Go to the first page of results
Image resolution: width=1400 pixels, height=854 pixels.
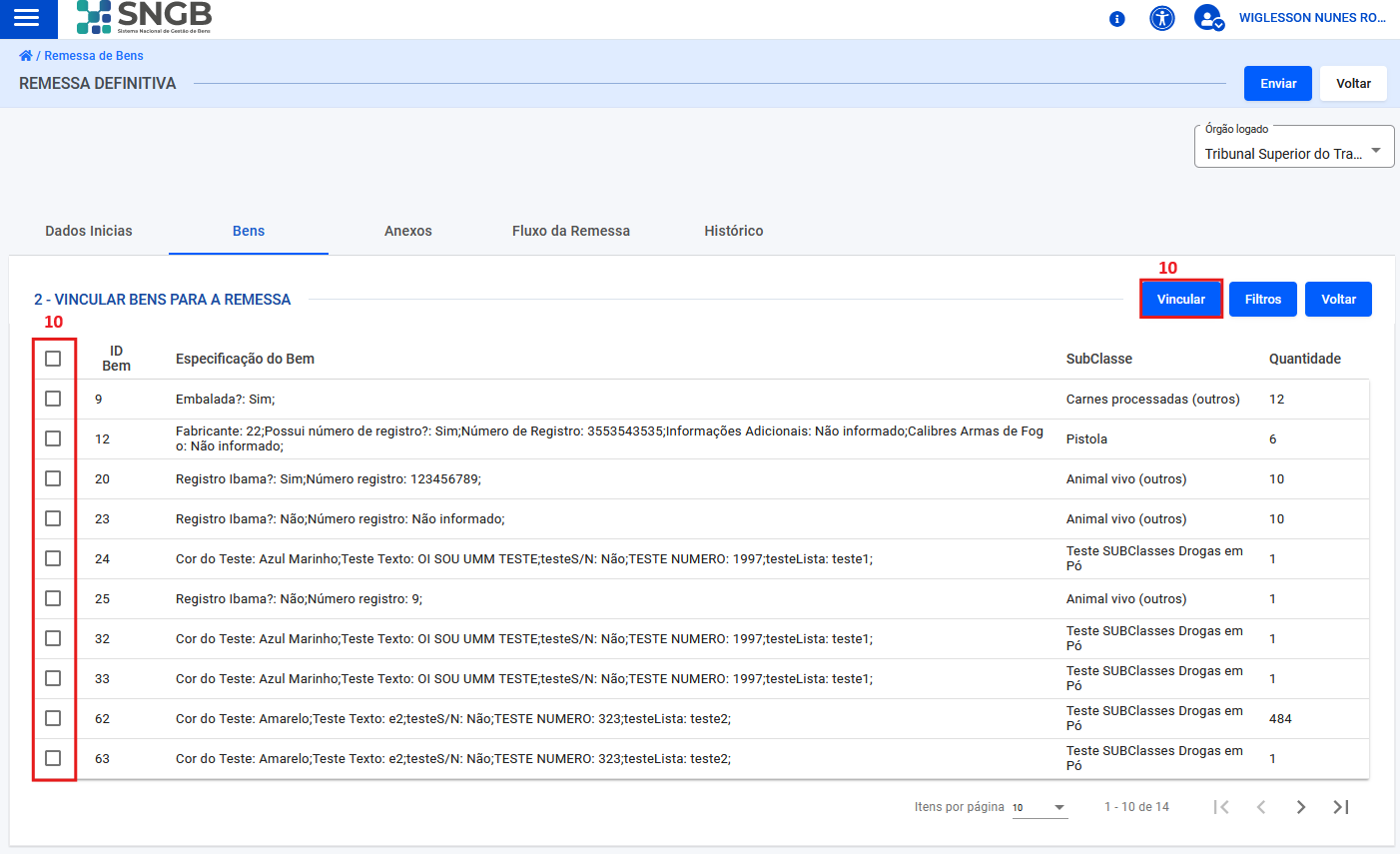point(1221,807)
